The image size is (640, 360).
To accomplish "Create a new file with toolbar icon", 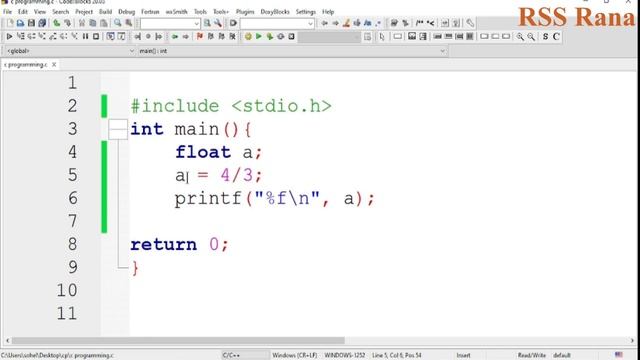I will (10, 23).
